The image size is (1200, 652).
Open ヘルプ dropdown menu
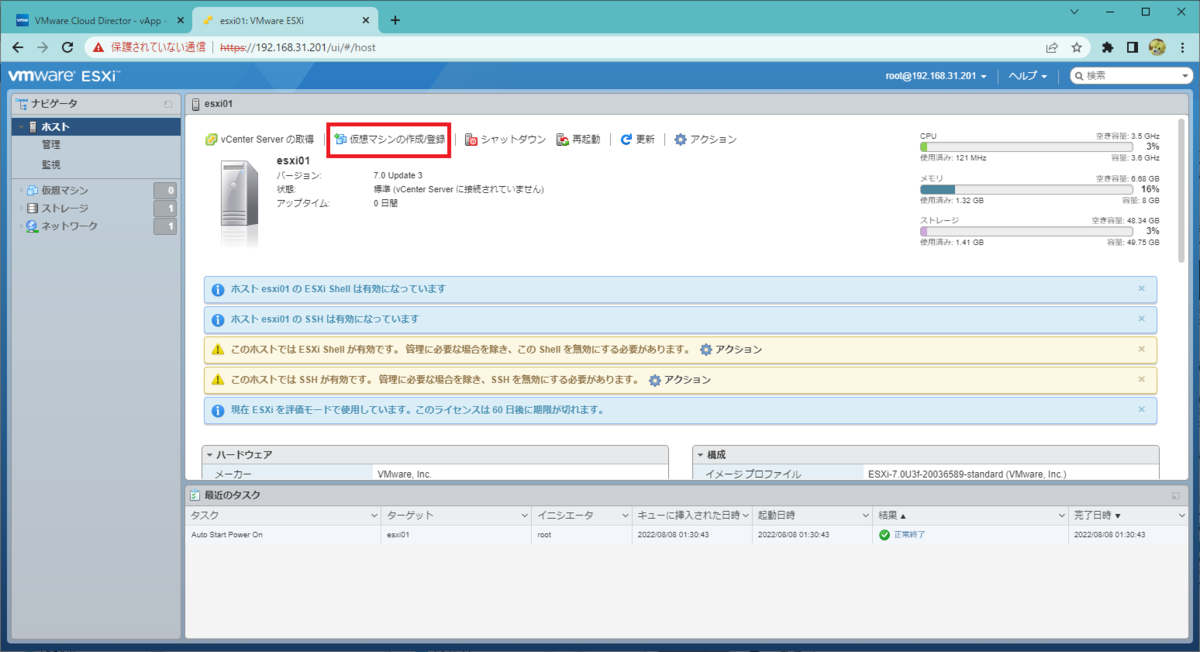[x=1028, y=75]
